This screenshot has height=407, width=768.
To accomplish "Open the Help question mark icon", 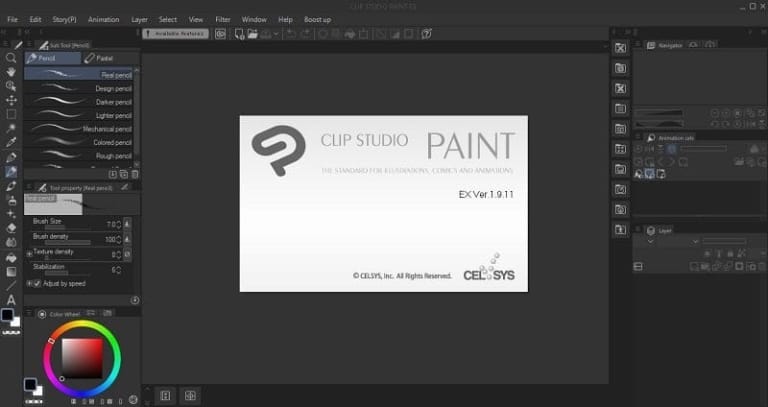I will [x=427, y=34].
